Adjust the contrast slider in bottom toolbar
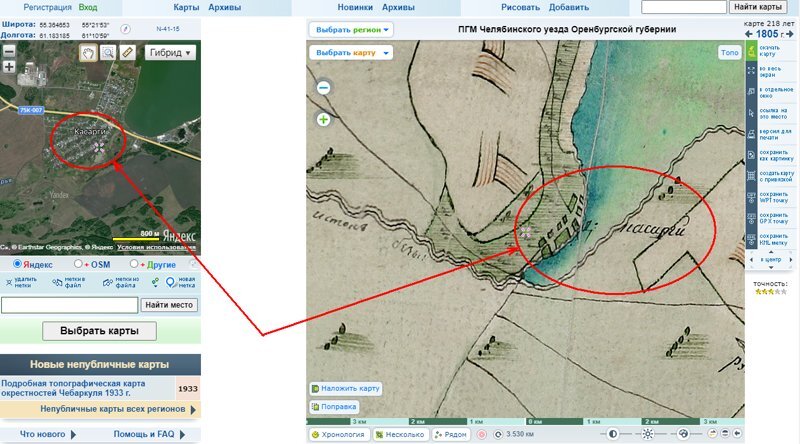The width and height of the screenshot is (800, 444). click(x=613, y=434)
